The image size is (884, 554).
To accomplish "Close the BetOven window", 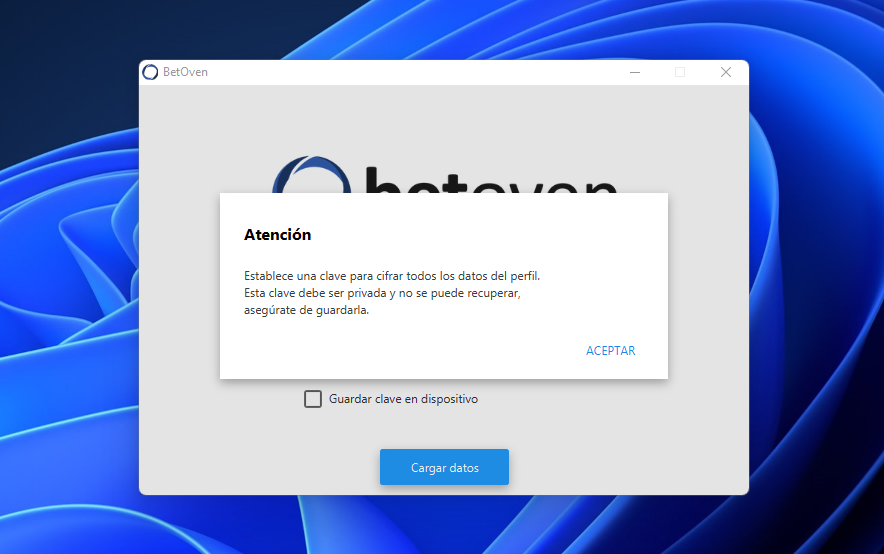I will [726, 72].
